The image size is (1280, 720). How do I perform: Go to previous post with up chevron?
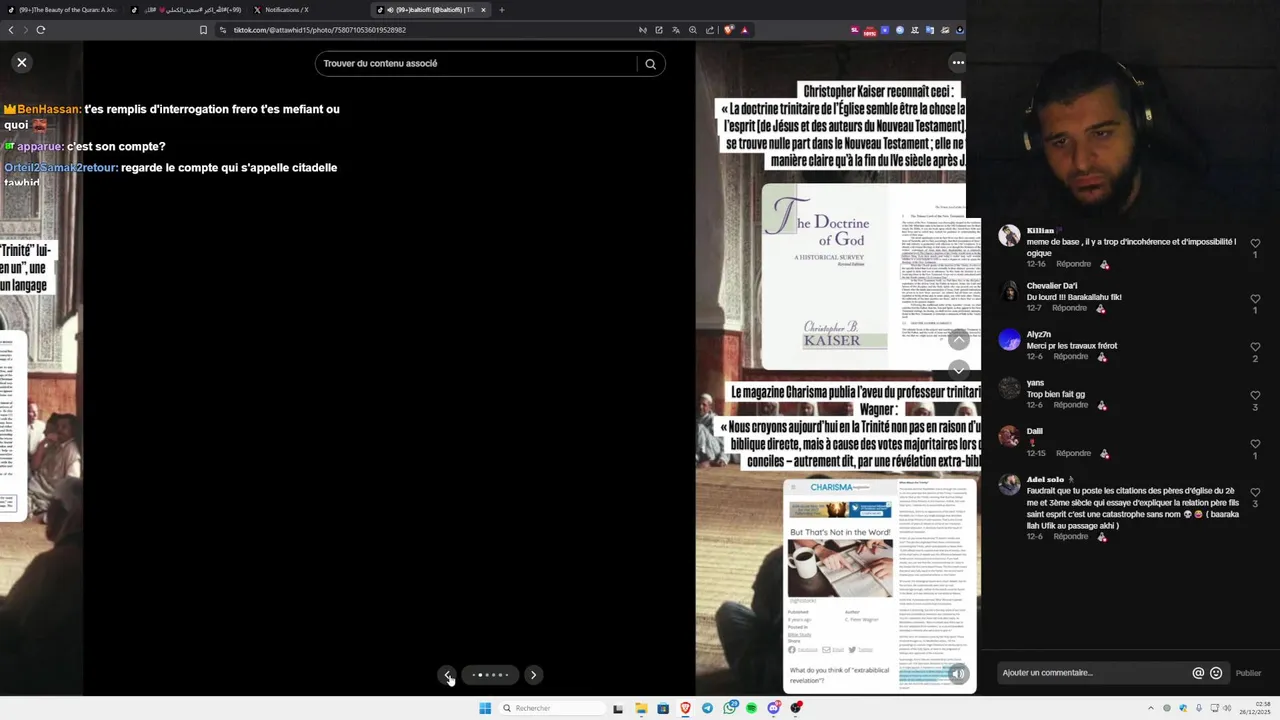958,341
